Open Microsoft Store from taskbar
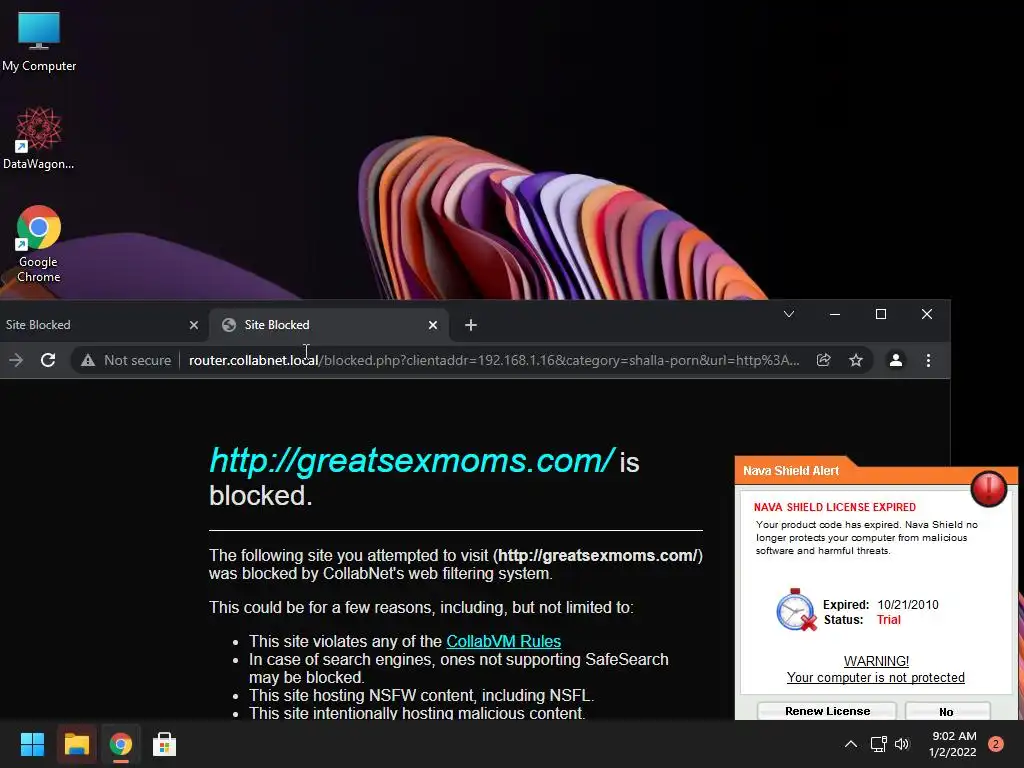The height and width of the screenshot is (768, 1024). 165,744
